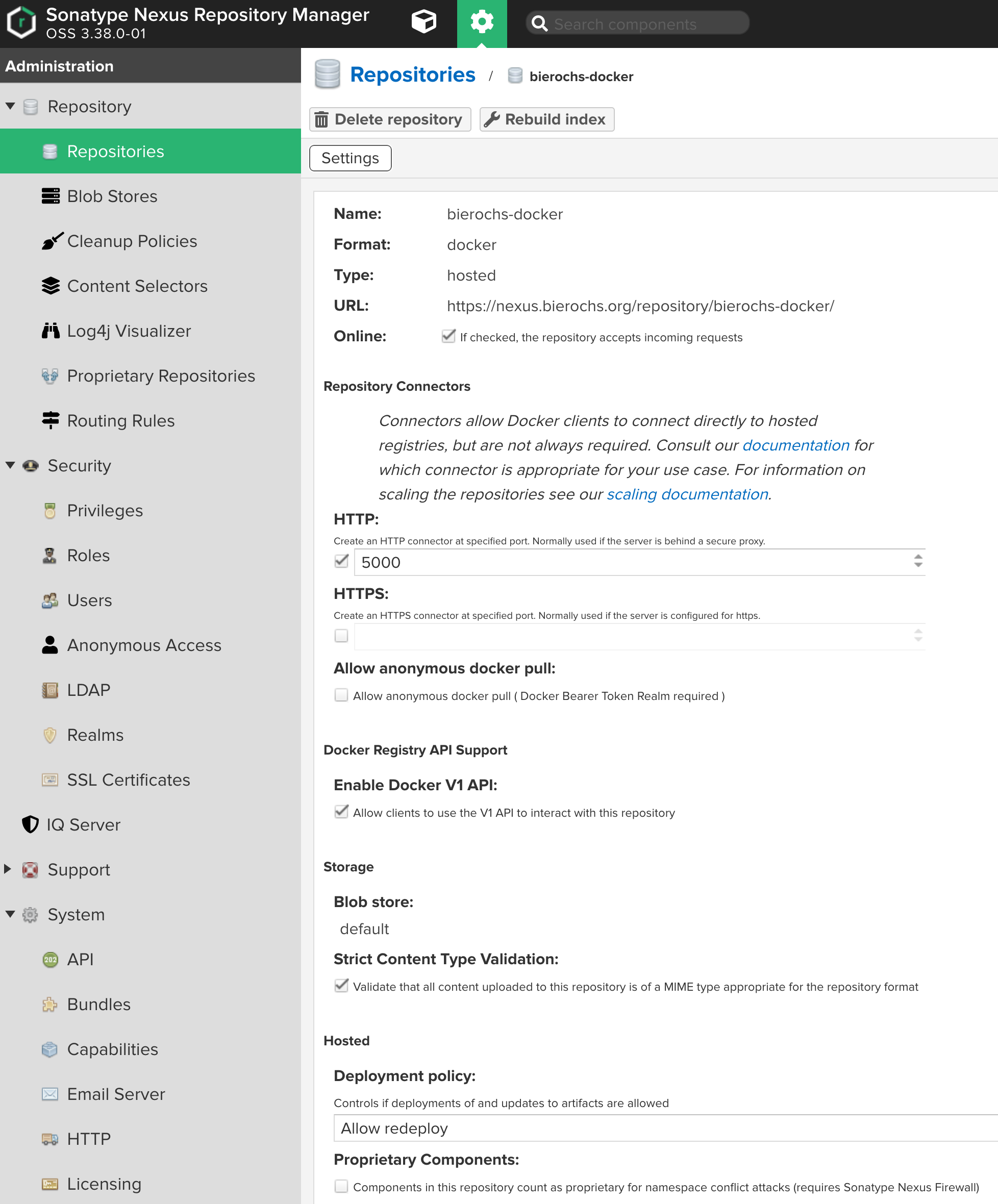Viewport: 998px width, 1204px height.
Task: Click the Email Server envelope icon
Action: click(x=50, y=1094)
